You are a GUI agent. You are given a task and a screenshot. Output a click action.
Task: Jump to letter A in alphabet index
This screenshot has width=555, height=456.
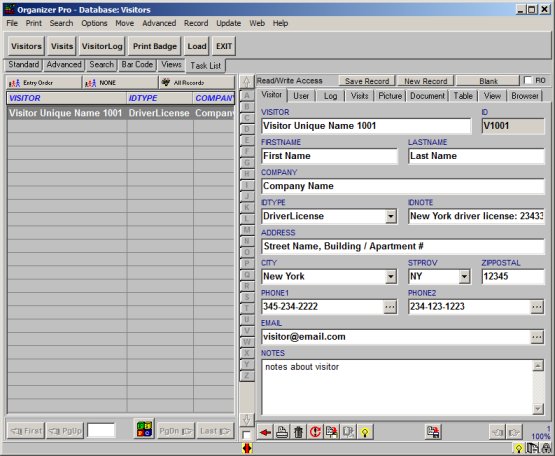click(x=247, y=96)
